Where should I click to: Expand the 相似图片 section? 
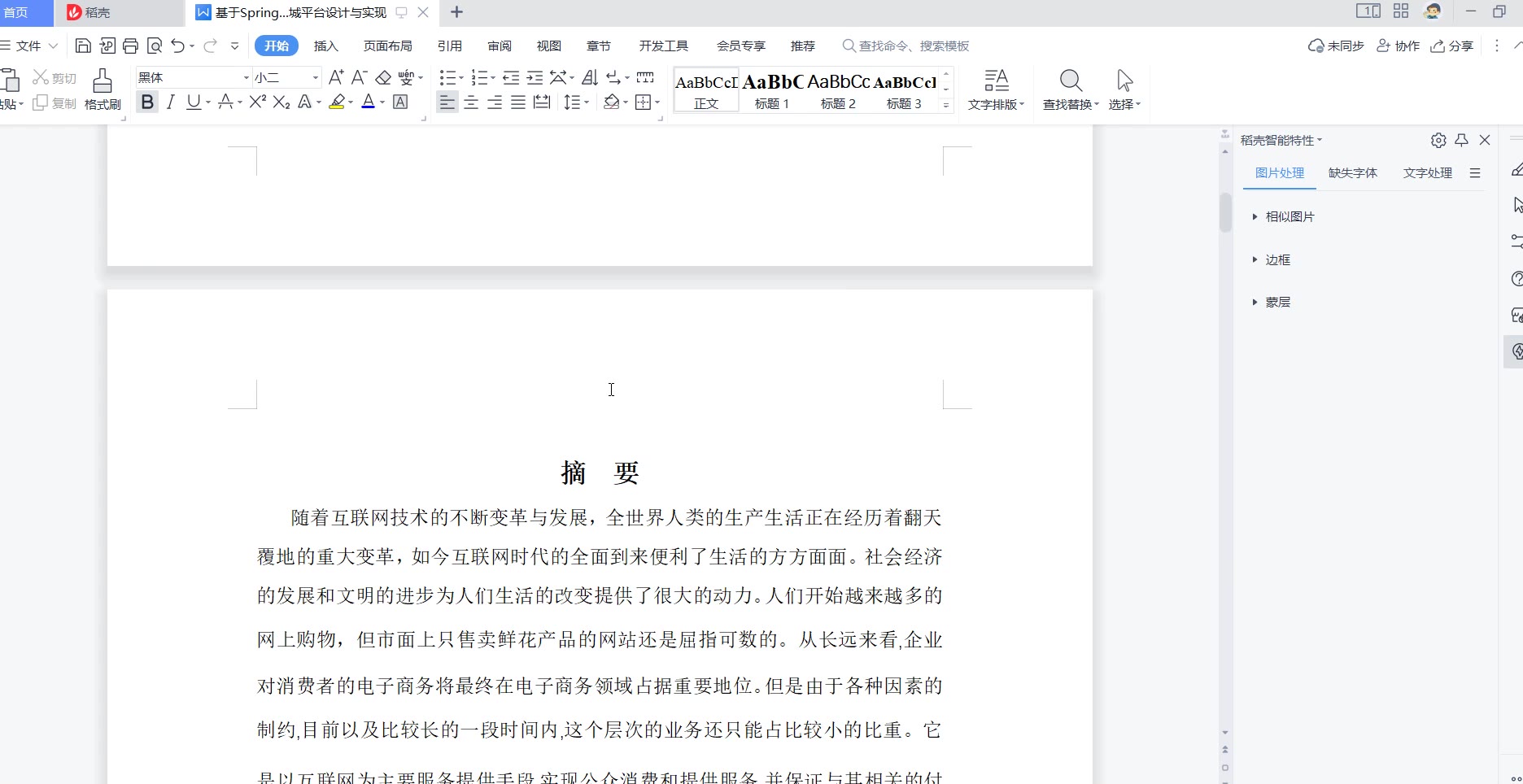point(1290,216)
